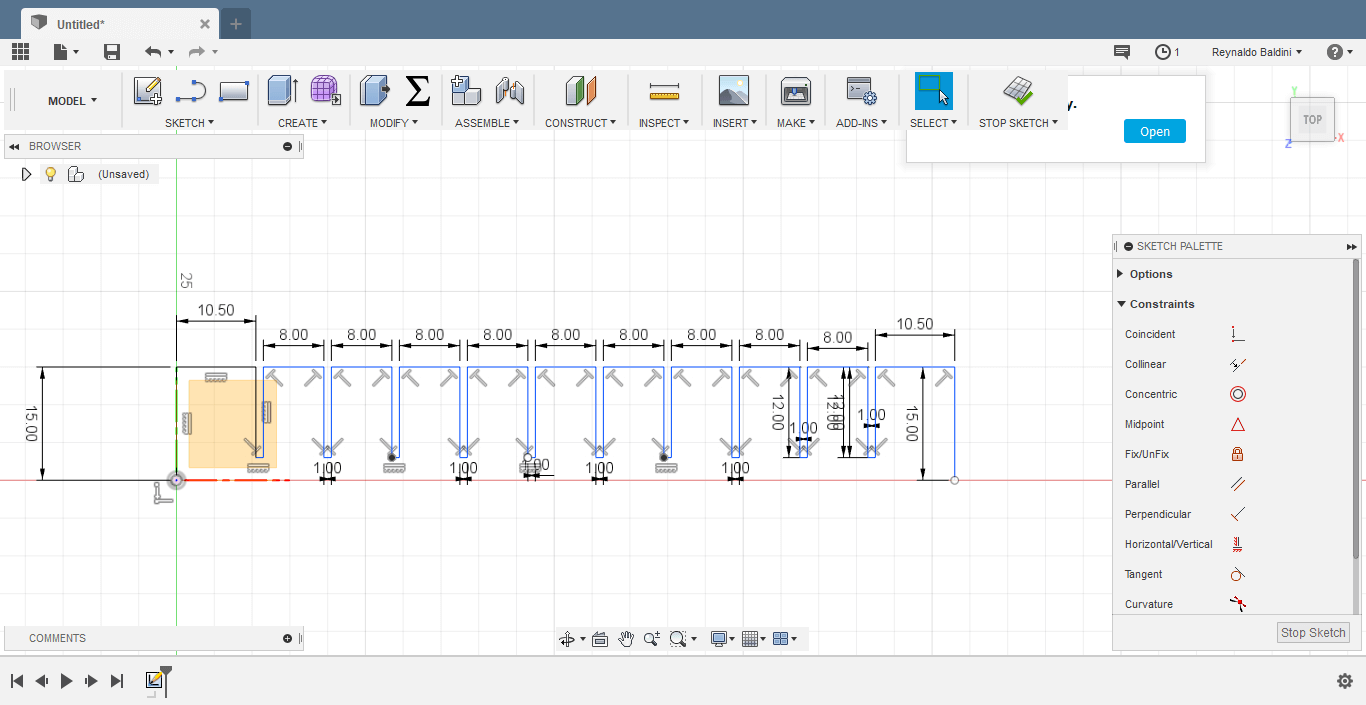
Task: Click the Joint assemble icon
Action: [510, 91]
